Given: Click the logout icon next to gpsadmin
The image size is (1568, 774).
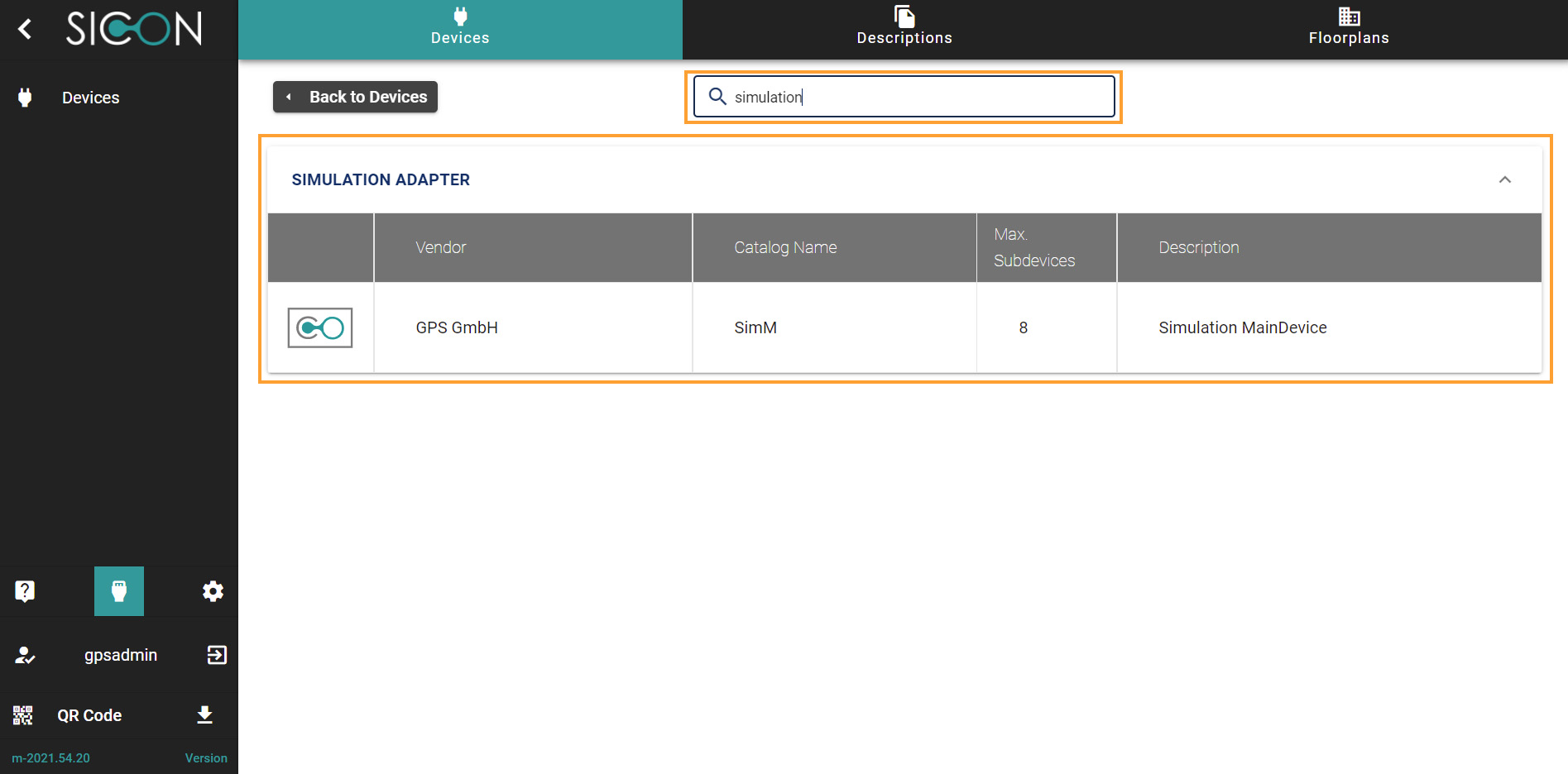Looking at the screenshot, I should 217,655.
